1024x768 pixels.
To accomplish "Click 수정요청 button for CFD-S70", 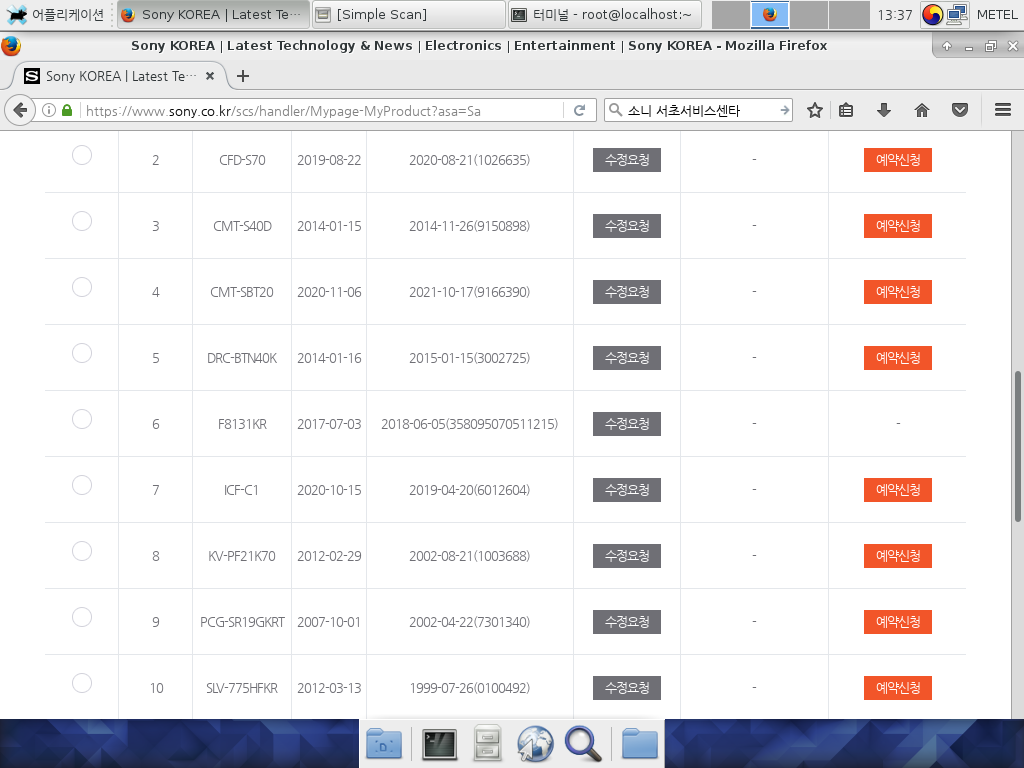I will click(627, 160).
